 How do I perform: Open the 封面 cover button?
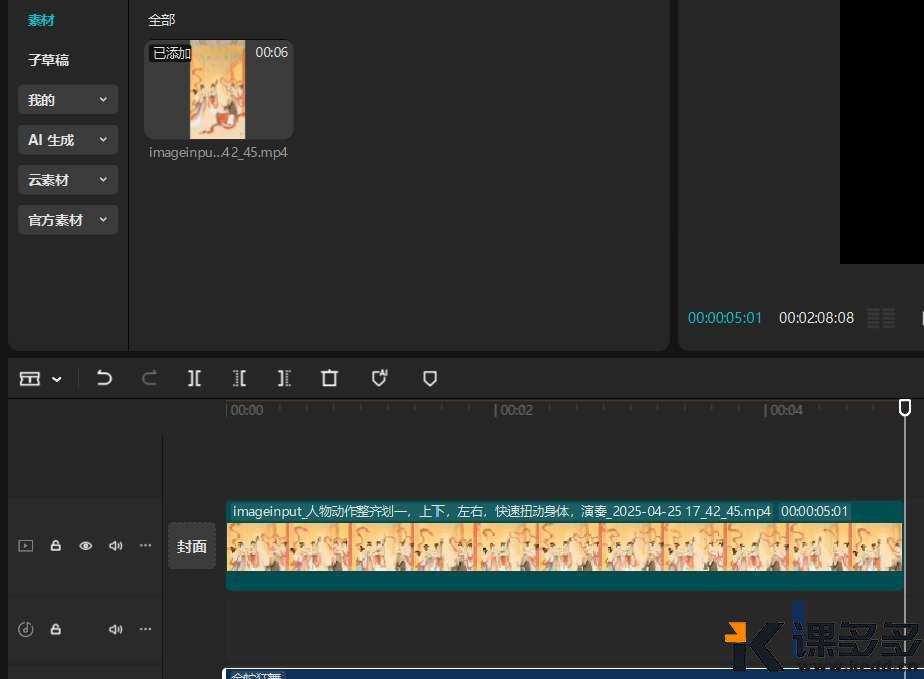pos(192,546)
